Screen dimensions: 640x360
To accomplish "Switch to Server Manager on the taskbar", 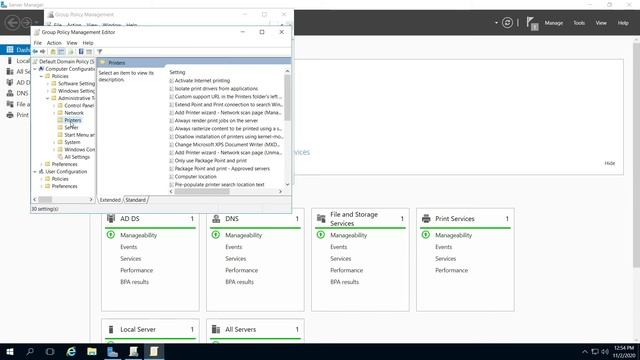I will coord(112,351).
